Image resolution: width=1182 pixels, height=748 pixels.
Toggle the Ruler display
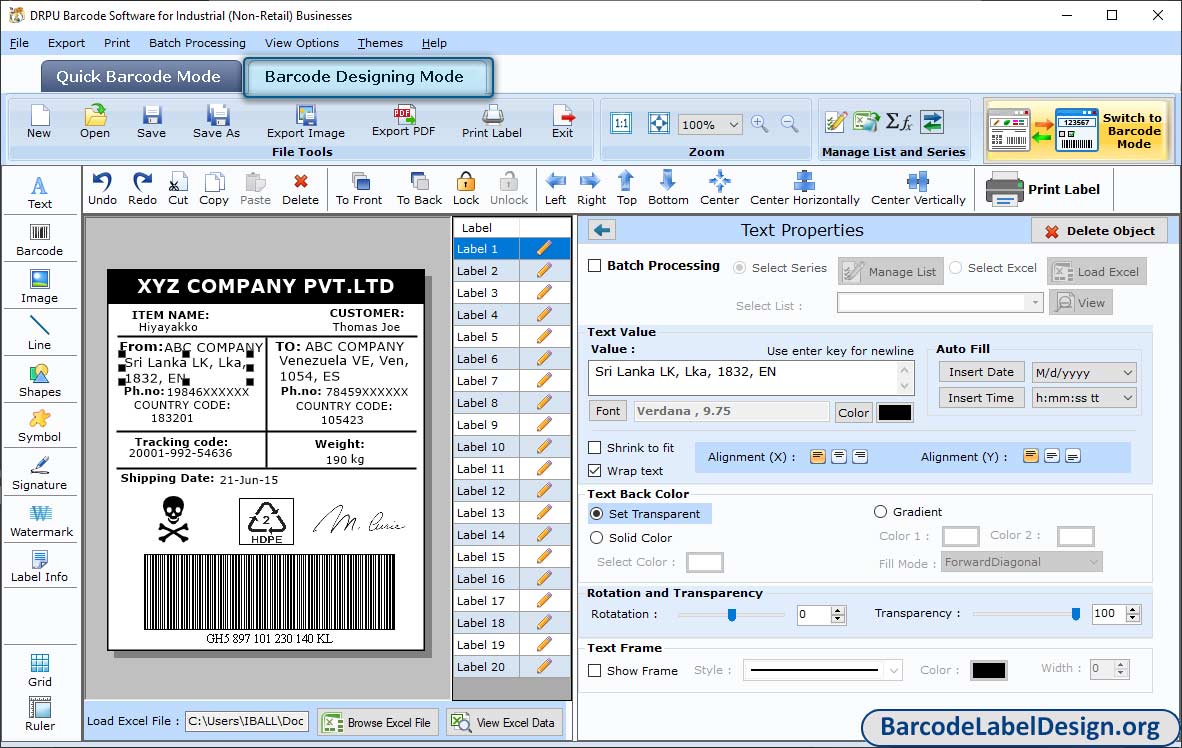coord(40,714)
